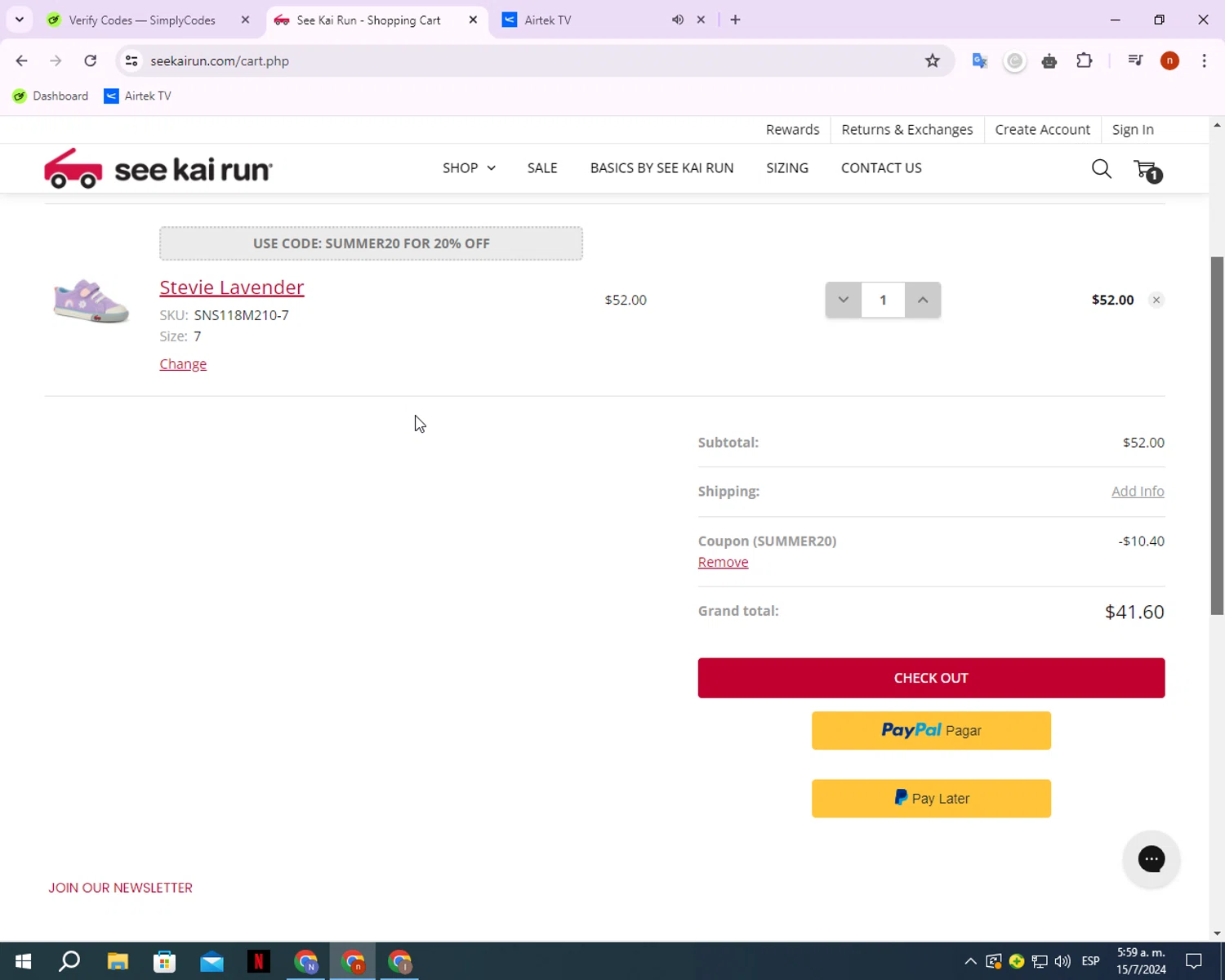
Task: Open the taskbar clock and date
Action: tap(1141, 961)
